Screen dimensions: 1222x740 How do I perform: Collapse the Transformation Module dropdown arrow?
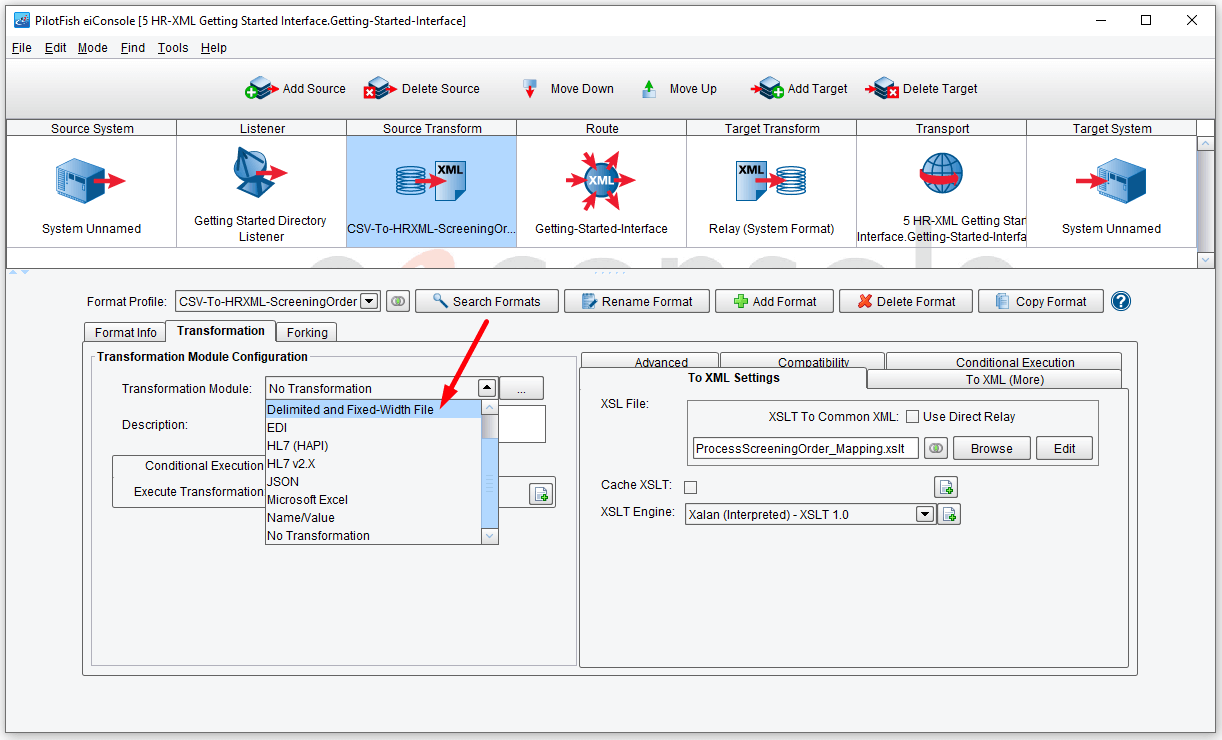tap(487, 388)
